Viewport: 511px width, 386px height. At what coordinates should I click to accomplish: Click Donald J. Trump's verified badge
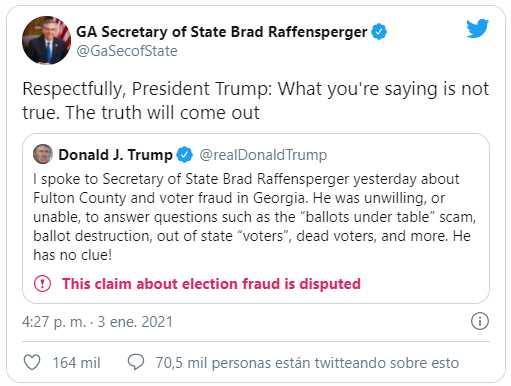[x=184, y=155]
